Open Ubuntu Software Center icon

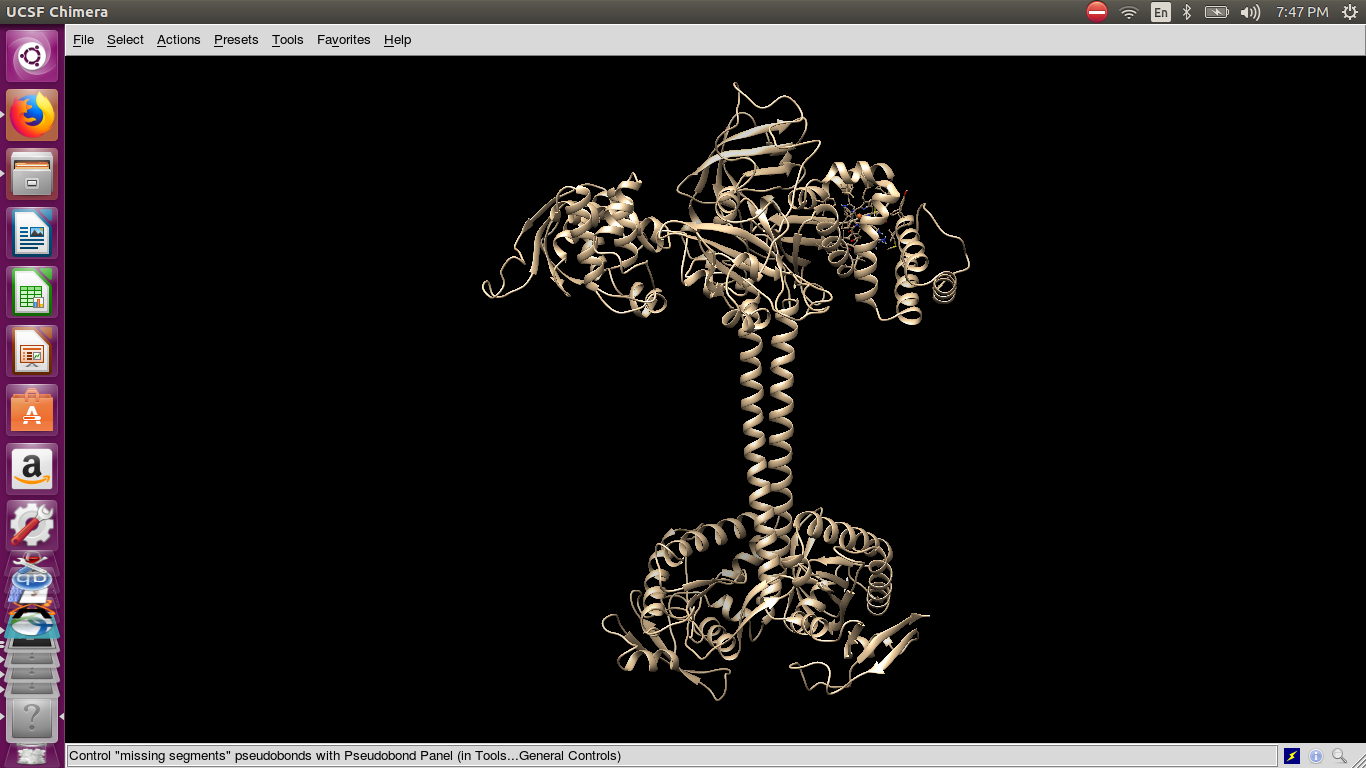pyautogui.click(x=33, y=411)
